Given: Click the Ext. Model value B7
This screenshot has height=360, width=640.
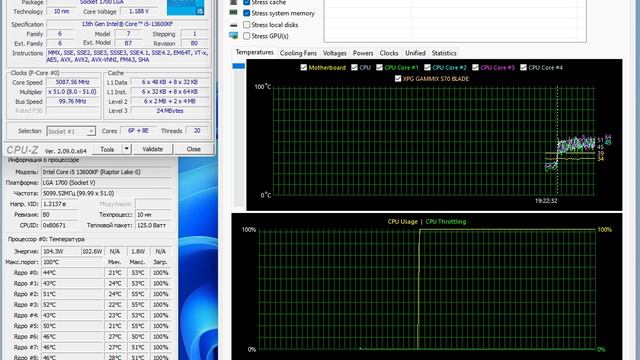Looking at the screenshot, I should [x=128, y=43].
